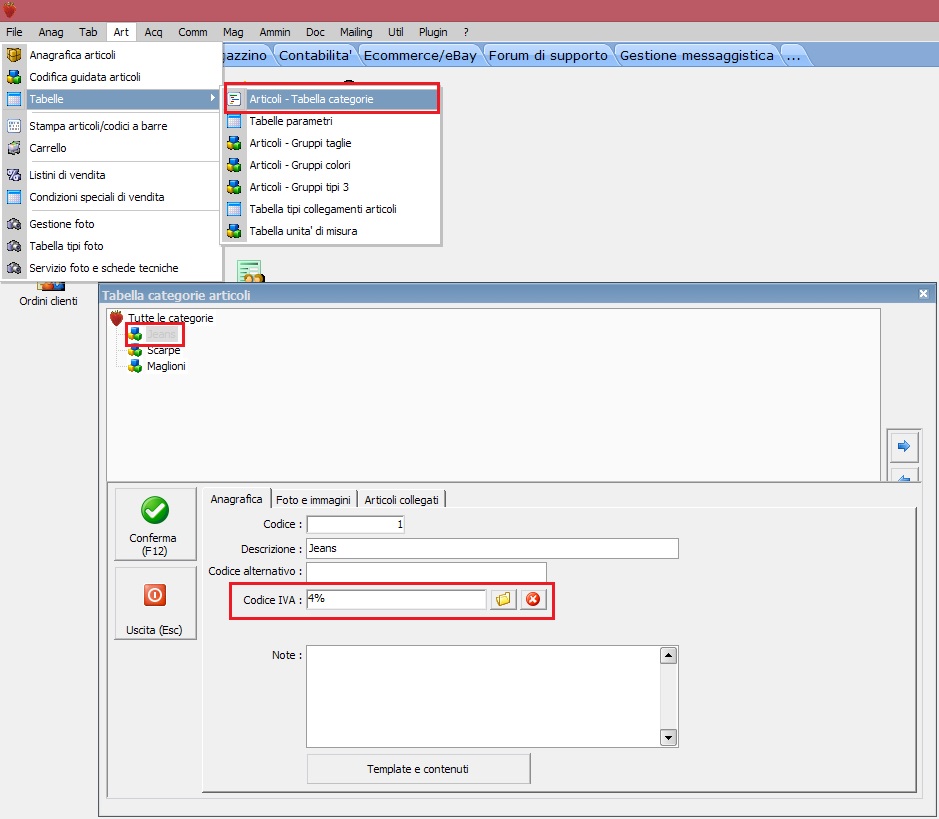
Task: Open the Mailing menu
Action: [356, 32]
